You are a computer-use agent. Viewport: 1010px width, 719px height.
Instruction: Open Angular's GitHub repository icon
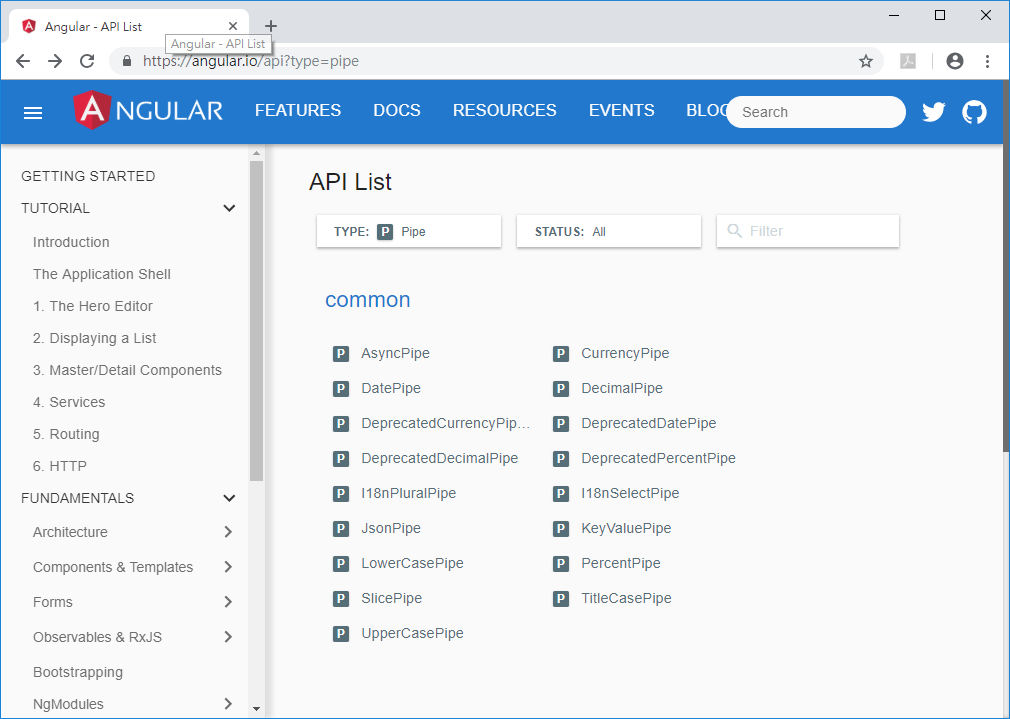(974, 112)
